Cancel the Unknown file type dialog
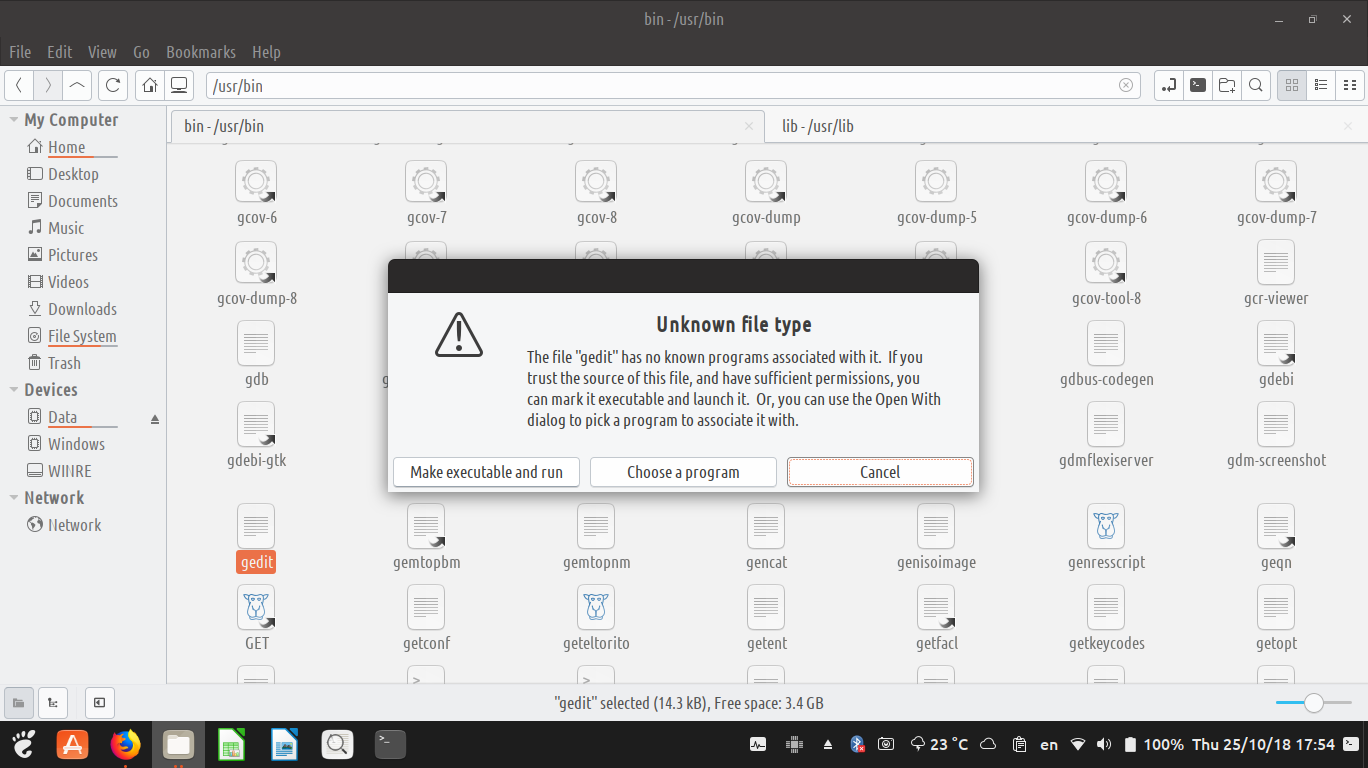 click(879, 472)
